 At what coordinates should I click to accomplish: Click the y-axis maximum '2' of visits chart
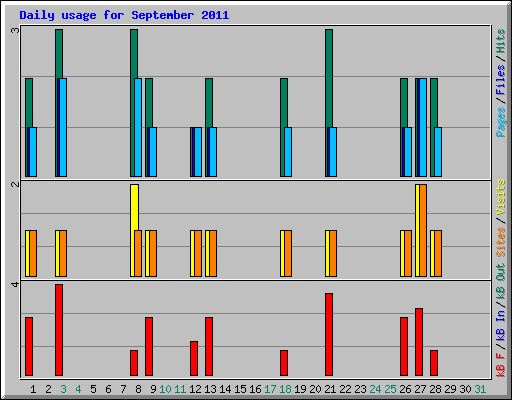tap(15, 184)
